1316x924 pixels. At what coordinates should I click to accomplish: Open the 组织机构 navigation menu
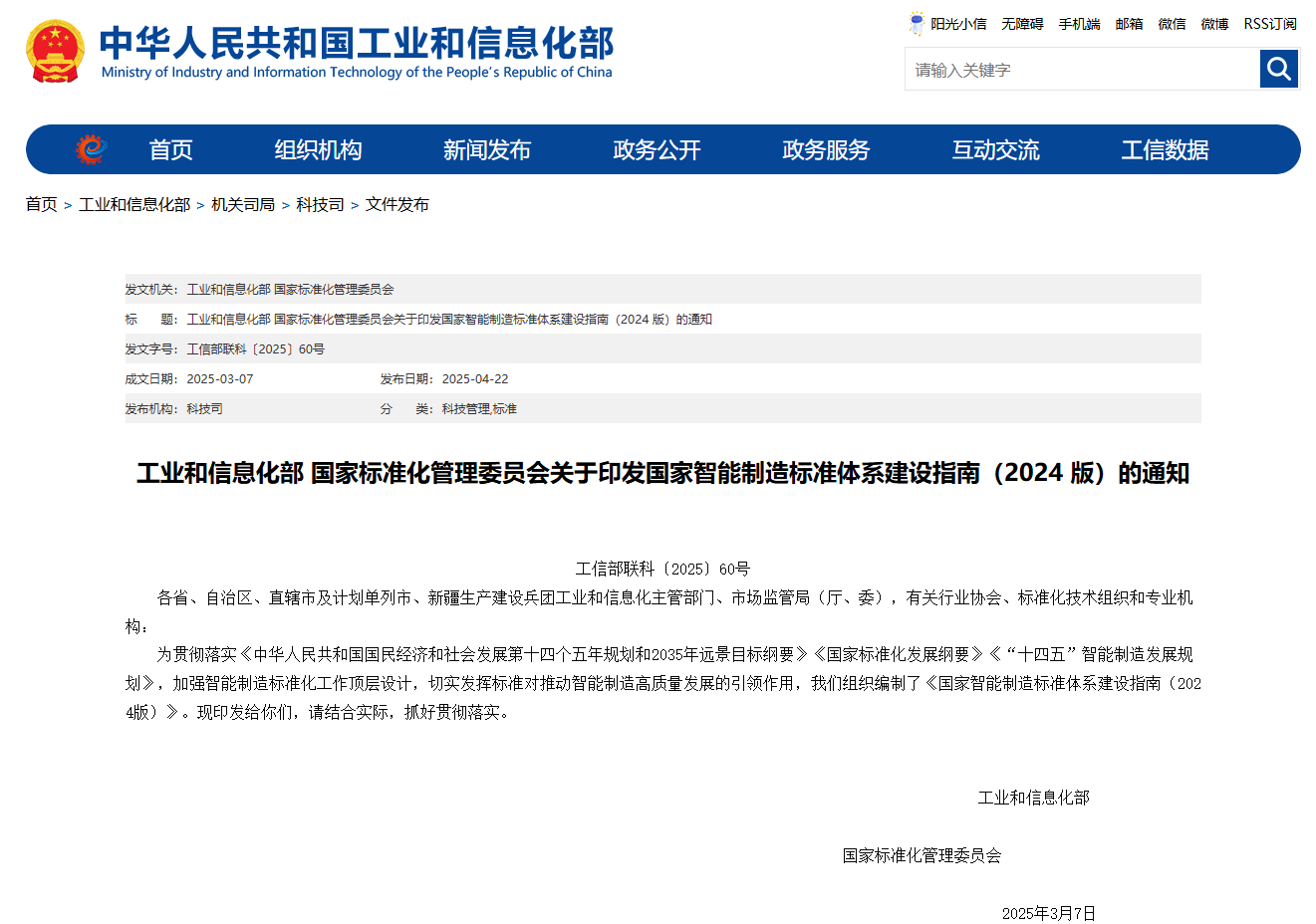pyautogui.click(x=319, y=150)
